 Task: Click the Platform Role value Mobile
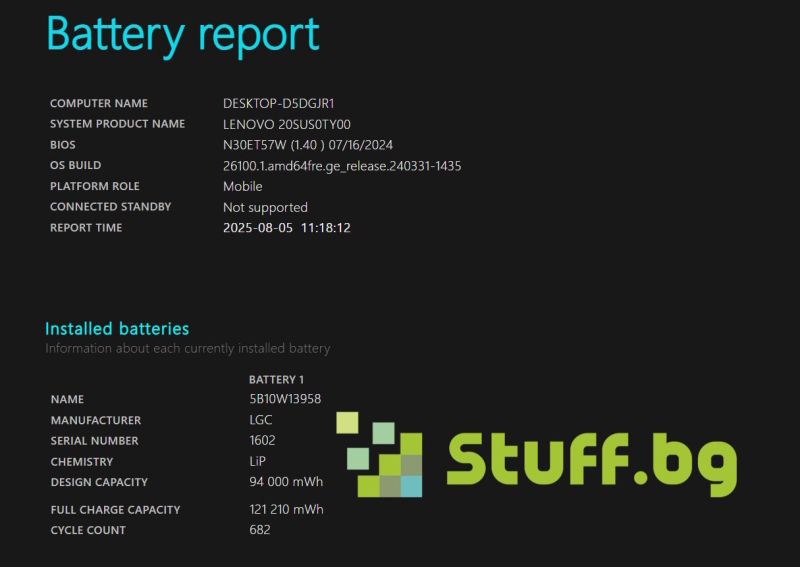point(243,186)
